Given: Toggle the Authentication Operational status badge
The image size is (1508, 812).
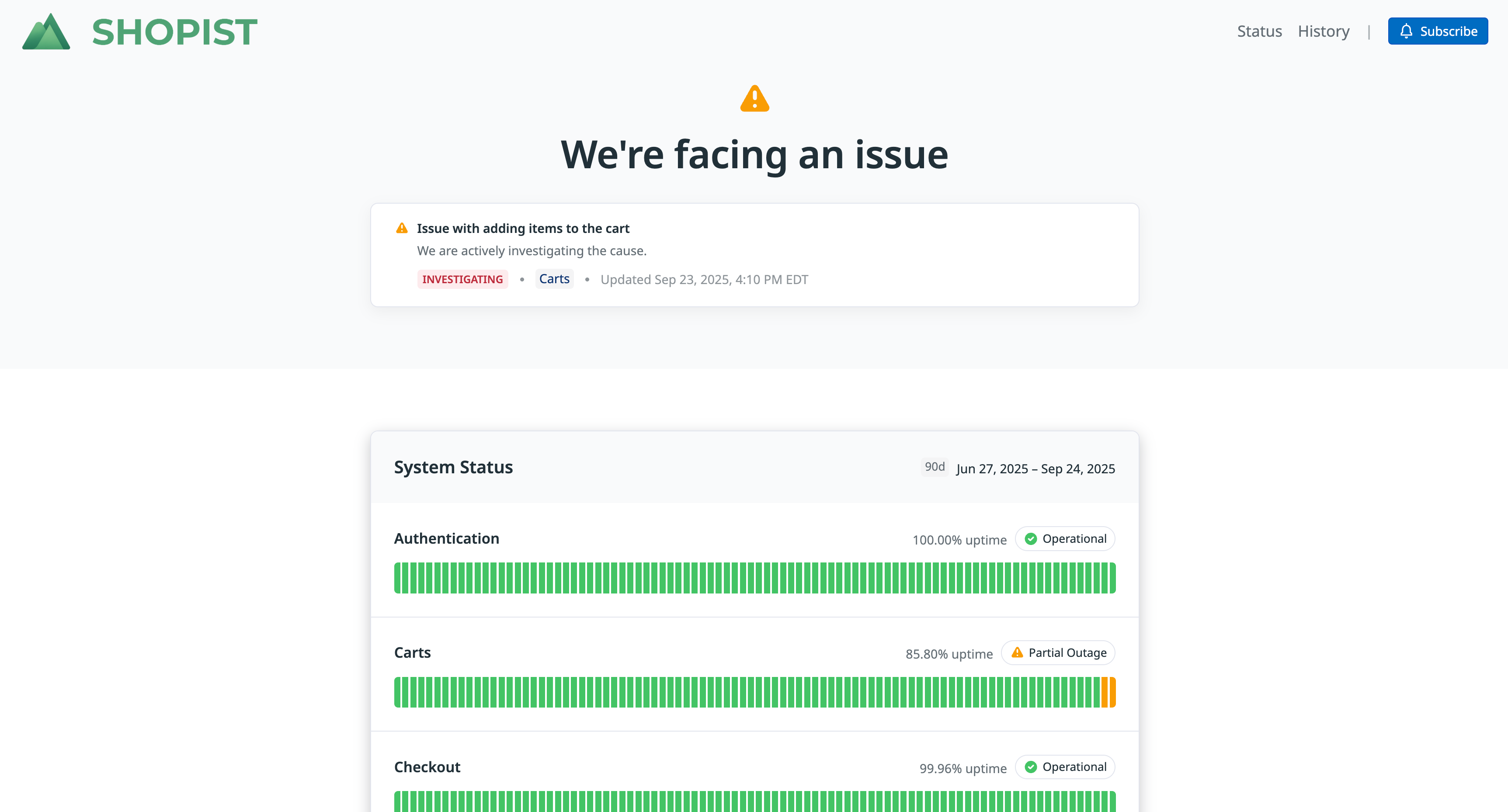Looking at the screenshot, I should [1065, 538].
